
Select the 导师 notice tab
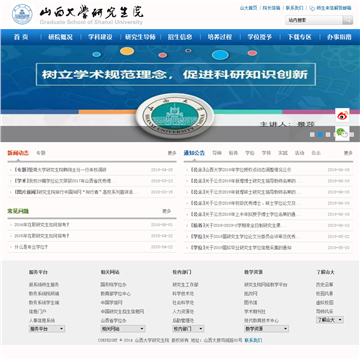point(217,153)
